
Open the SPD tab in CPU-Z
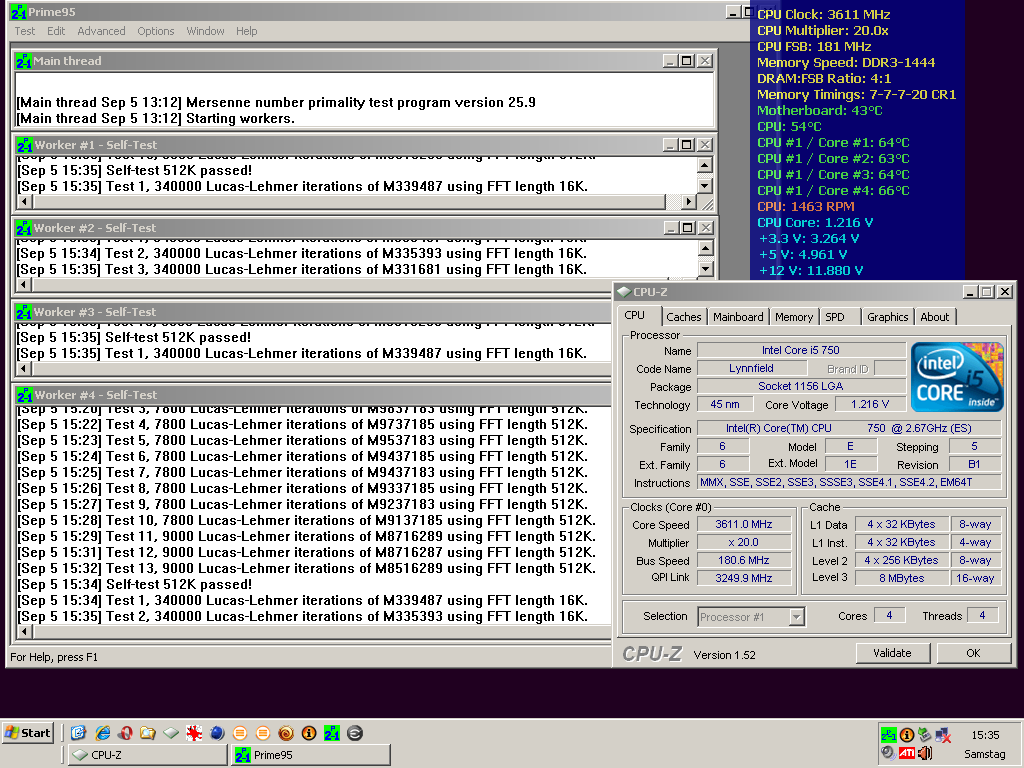[x=835, y=317]
